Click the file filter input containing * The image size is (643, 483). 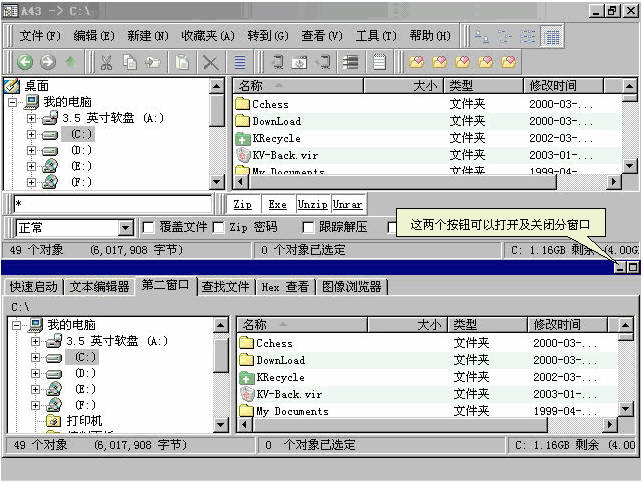click(113, 203)
